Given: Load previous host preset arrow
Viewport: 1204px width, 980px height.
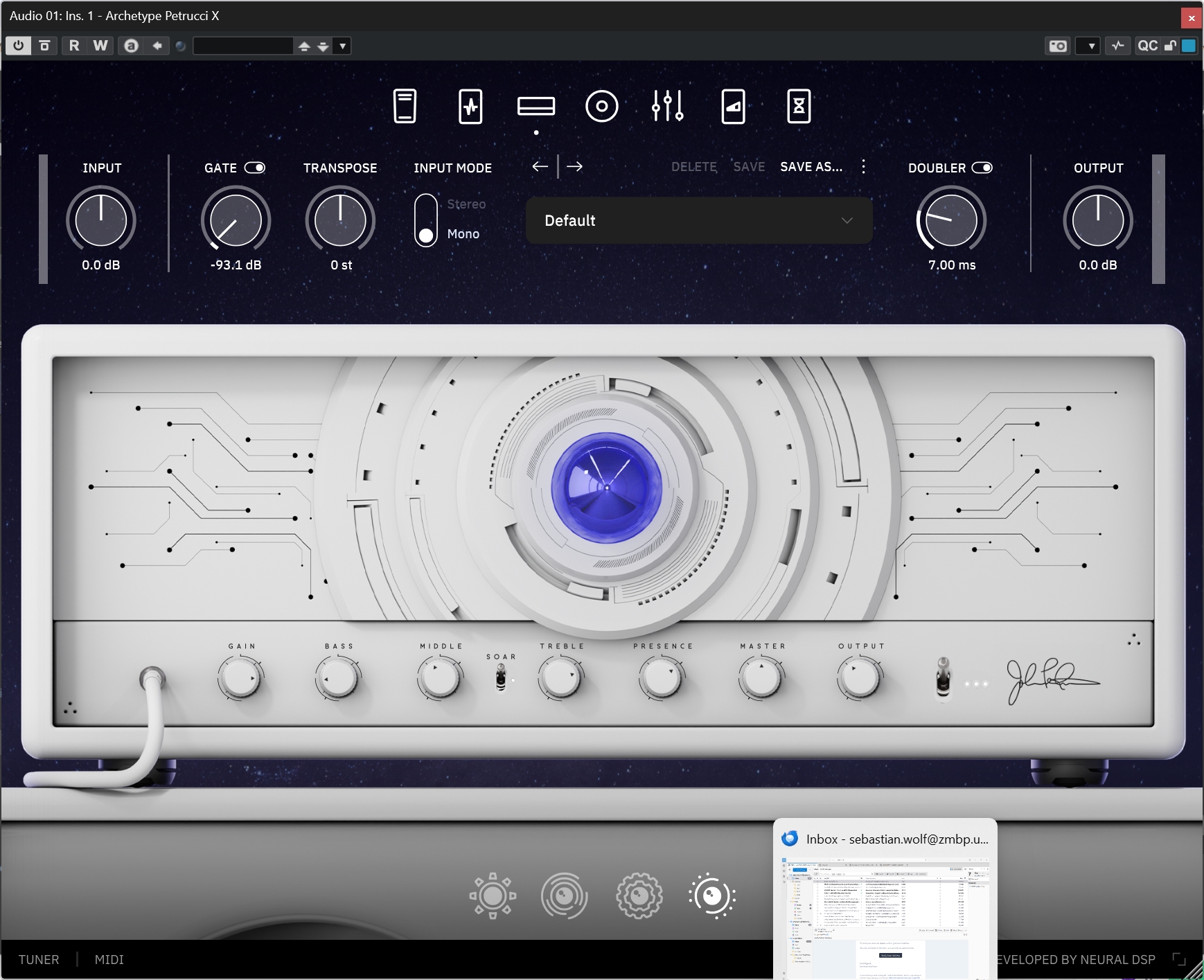Looking at the screenshot, I should tap(304, 46).
